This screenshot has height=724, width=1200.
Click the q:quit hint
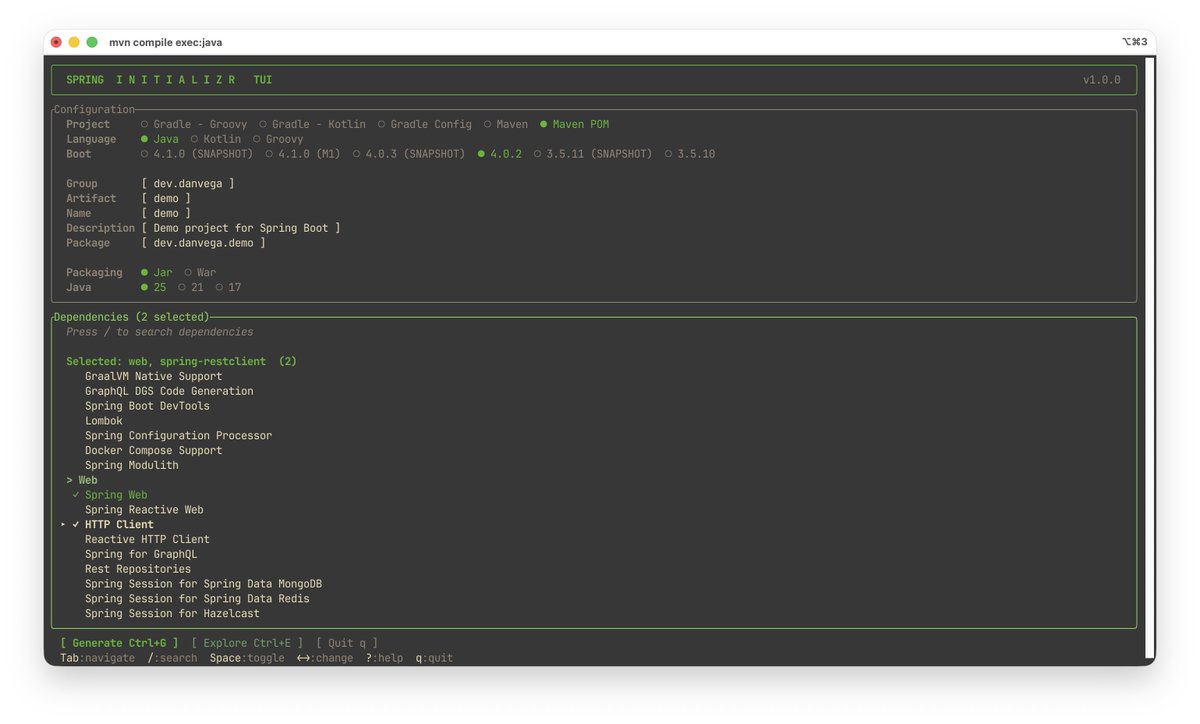tap(434, 658)
